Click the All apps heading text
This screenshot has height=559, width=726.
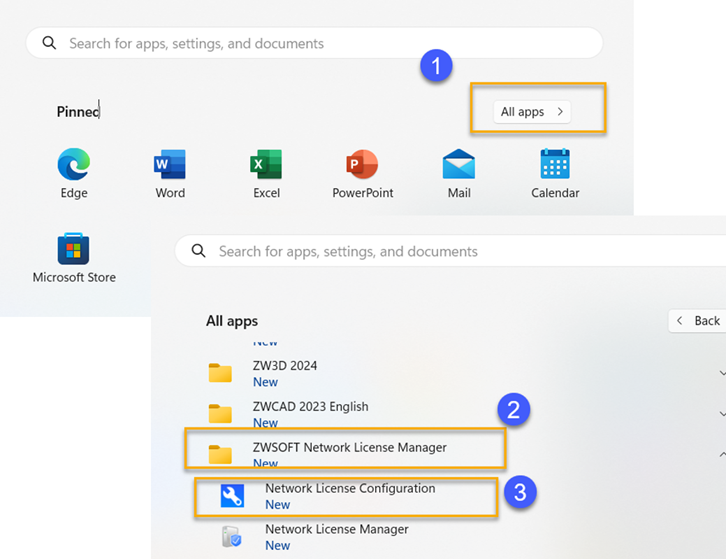(x=232, y=321)
